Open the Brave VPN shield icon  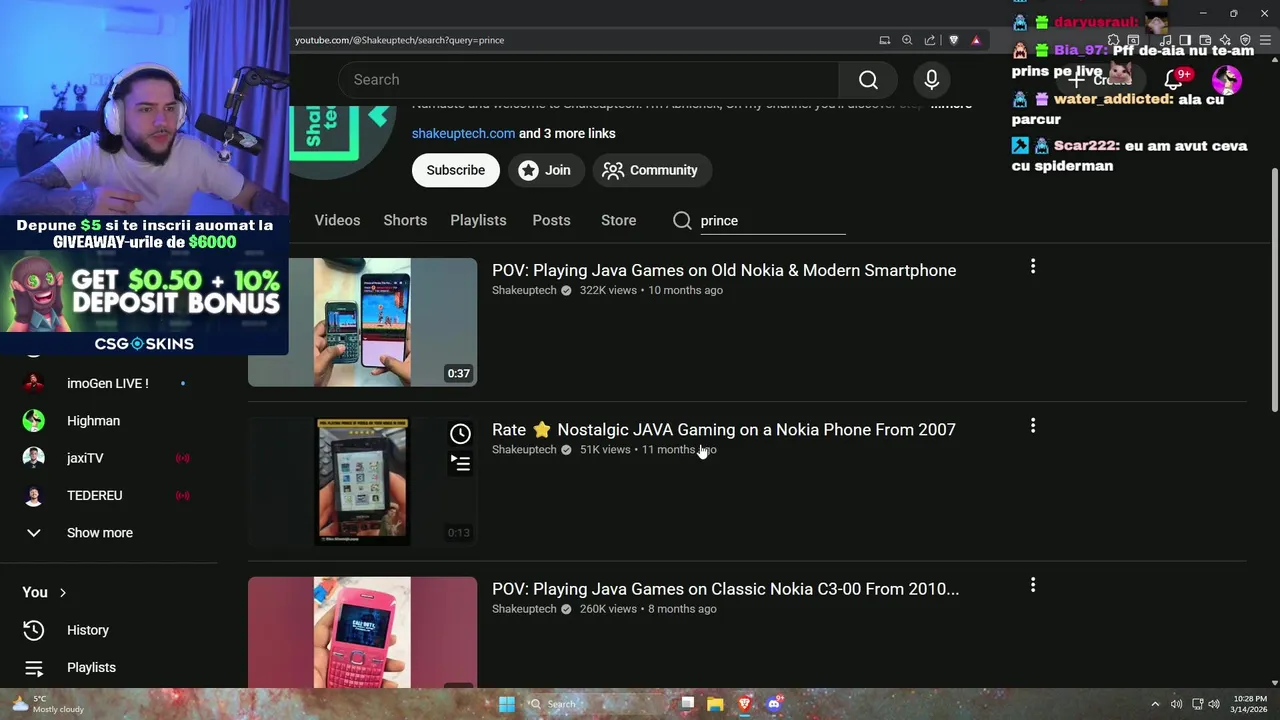1245,40
